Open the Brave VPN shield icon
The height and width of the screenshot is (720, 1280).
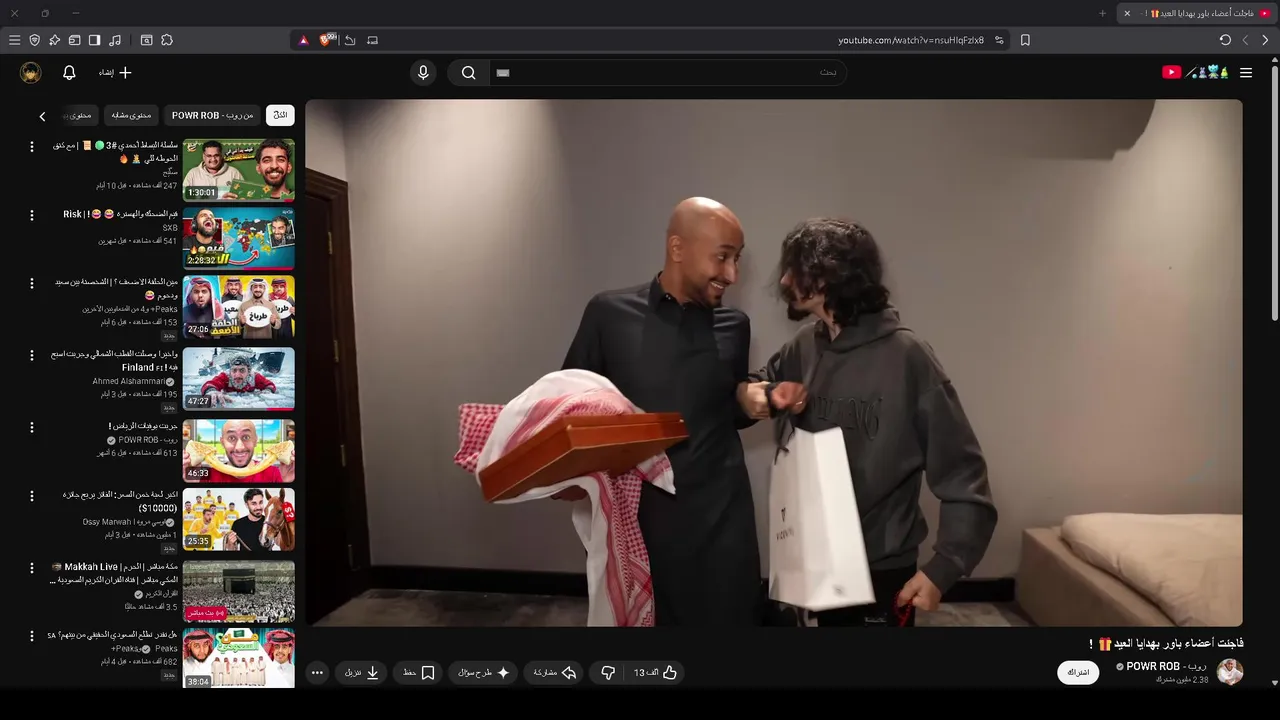(x=34, y=40)
